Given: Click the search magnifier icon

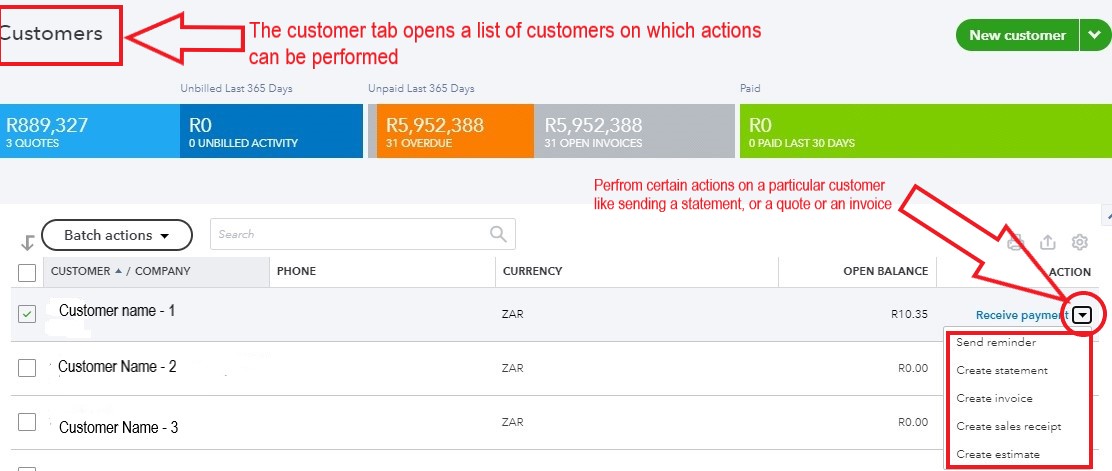Looking at the screenshot, I should [x=498, y=234].
